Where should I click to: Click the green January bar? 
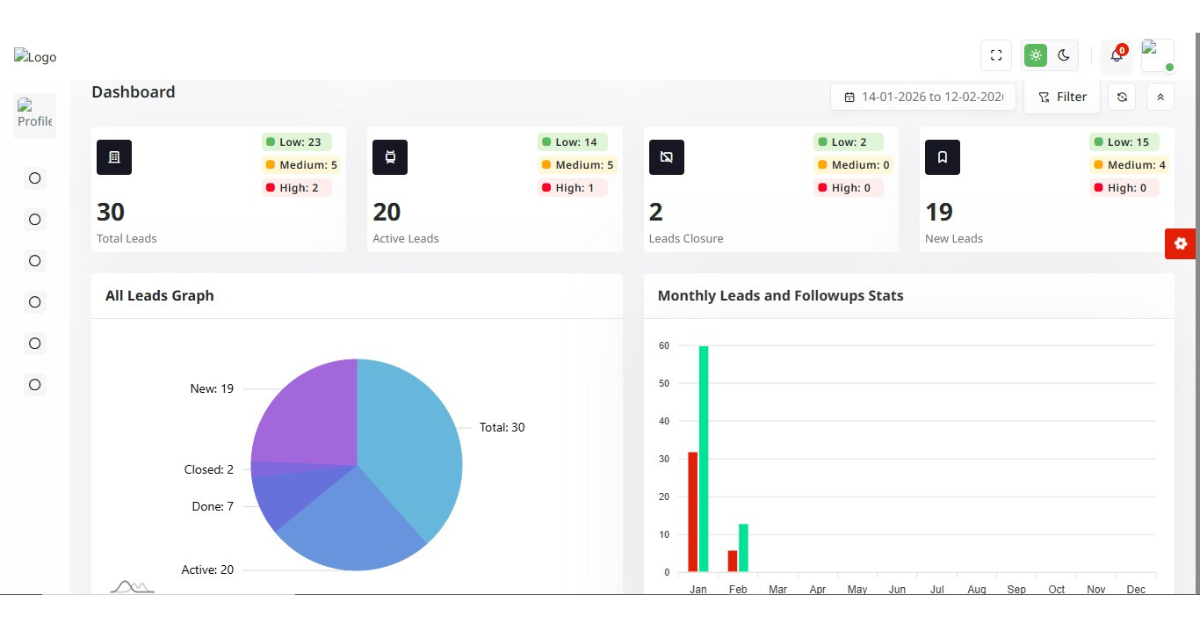[704, 459]
